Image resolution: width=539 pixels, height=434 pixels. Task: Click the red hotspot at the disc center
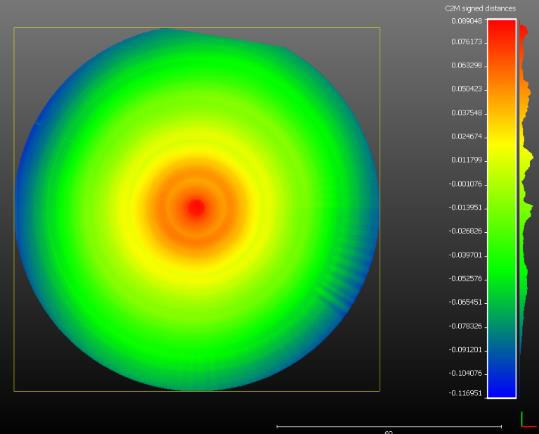coord(196,208)
